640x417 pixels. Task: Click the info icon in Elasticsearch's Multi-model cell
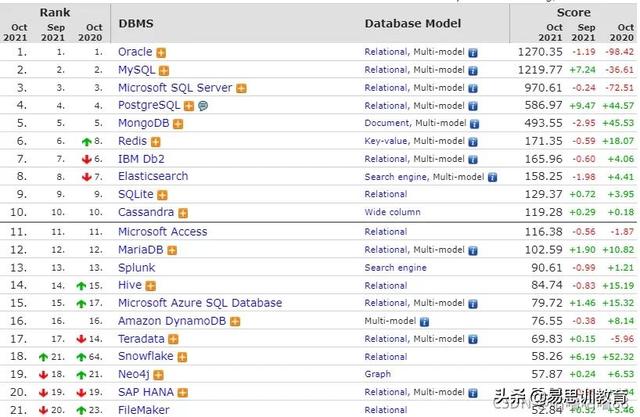pos(490,177)
